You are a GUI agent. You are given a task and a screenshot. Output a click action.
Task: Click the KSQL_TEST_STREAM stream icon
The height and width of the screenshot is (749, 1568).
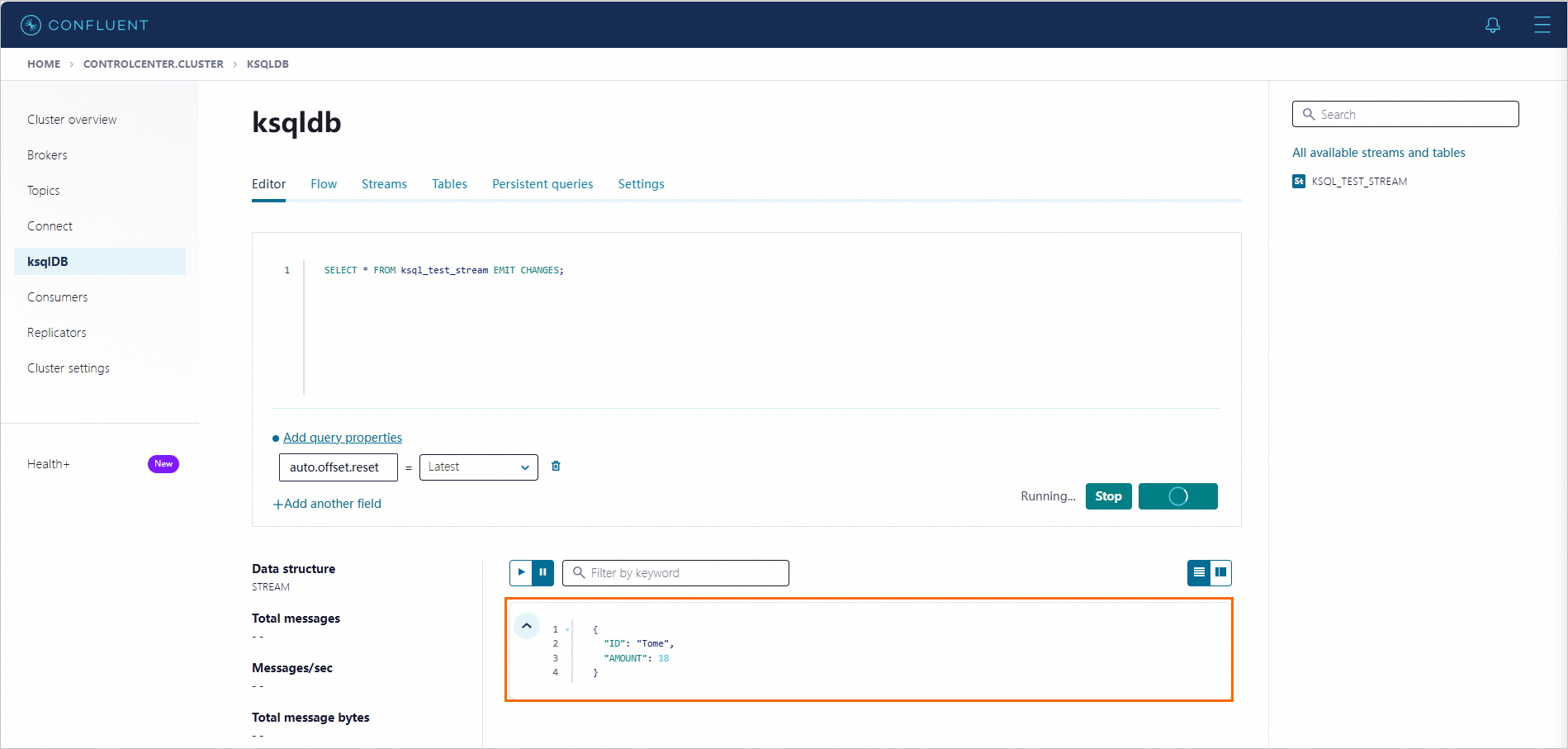coord(1299,181)
